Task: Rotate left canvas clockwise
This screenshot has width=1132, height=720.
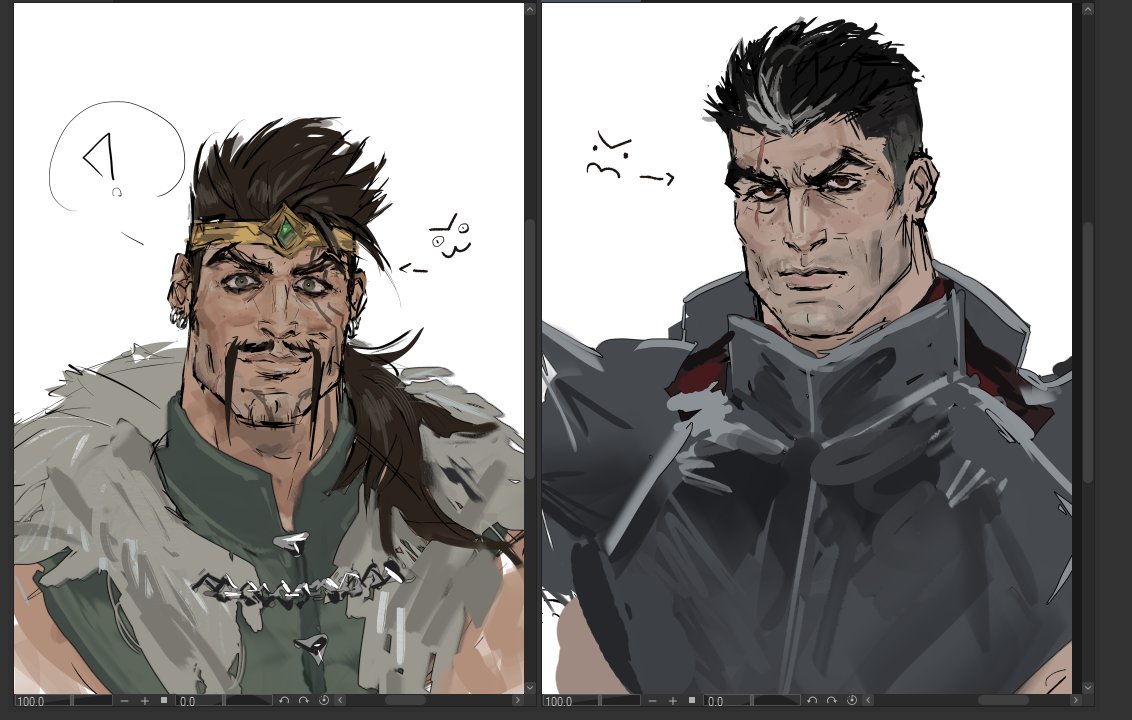Action: click(x=303, y=701)
